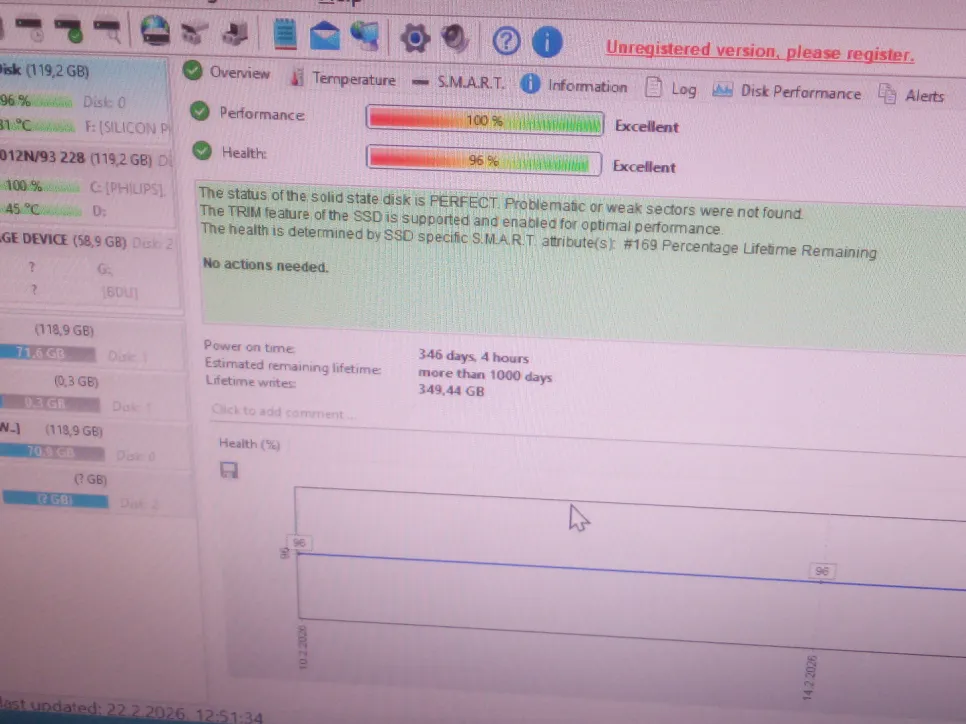Click the envelope send e-mail icon
The width and height of the screenshot is (966, 724).
click(x=325, y=37)
